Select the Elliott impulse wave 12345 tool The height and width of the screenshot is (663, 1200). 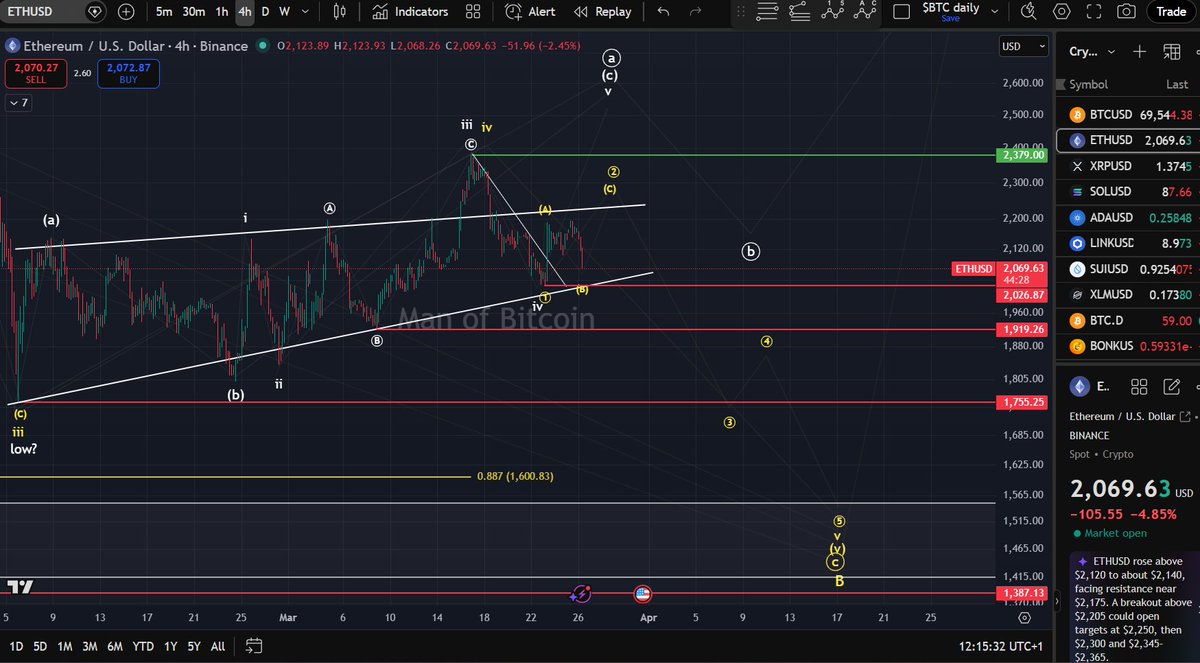pos(835,11)
